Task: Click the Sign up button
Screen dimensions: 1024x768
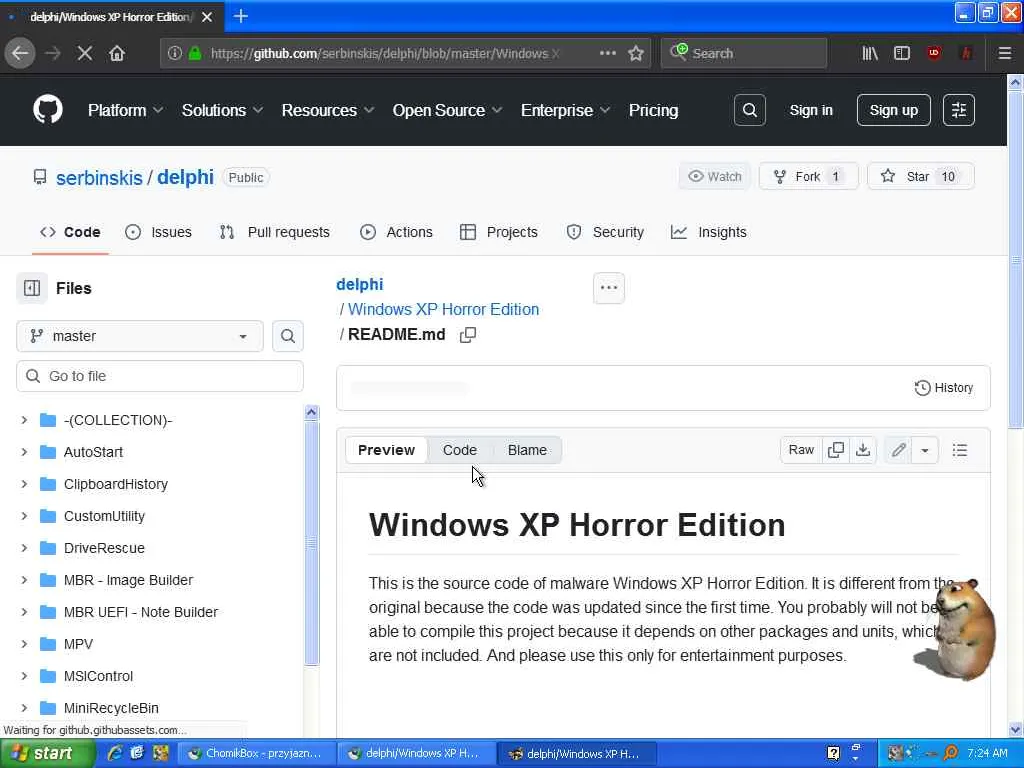Action: pos(893,110)
